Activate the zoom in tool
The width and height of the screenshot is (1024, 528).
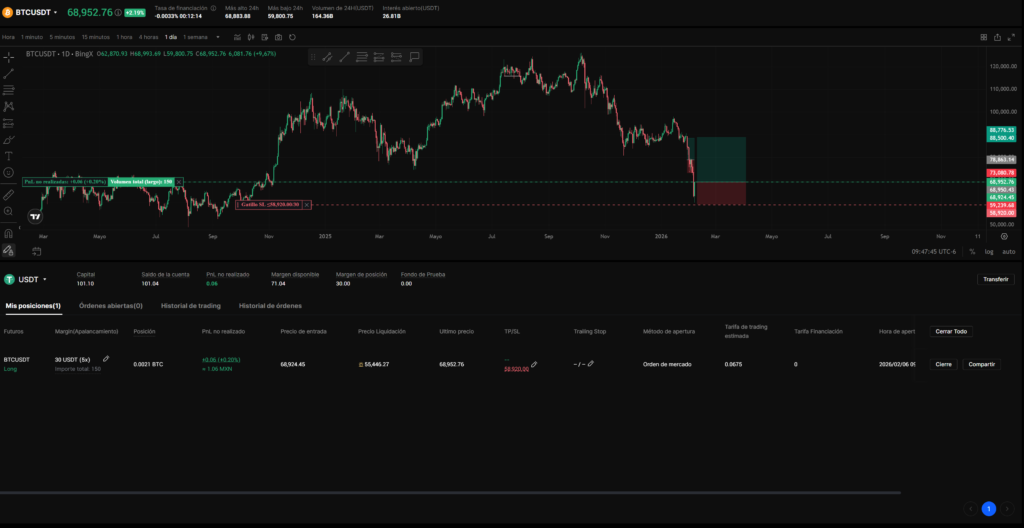coord(9,212)
